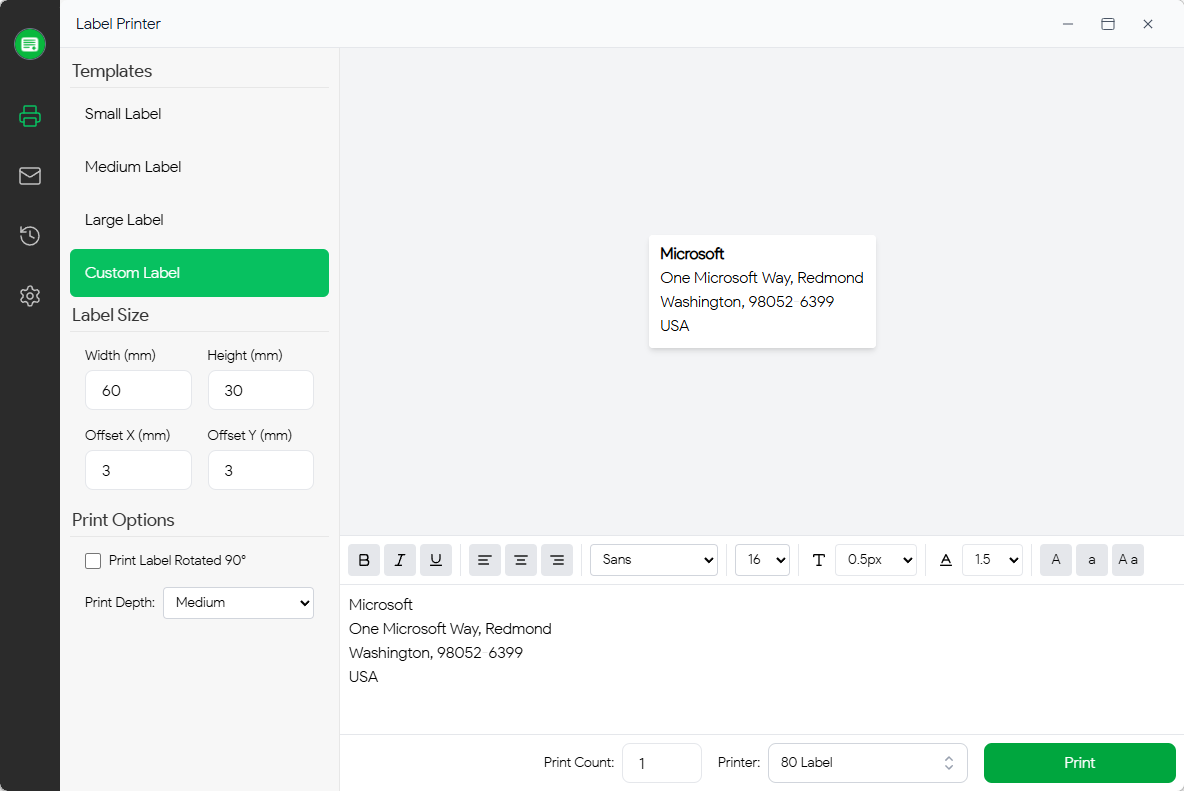Click 'Microsoft' line in the text editor
Screen dimensions: 1184x791
click(381, 605)
